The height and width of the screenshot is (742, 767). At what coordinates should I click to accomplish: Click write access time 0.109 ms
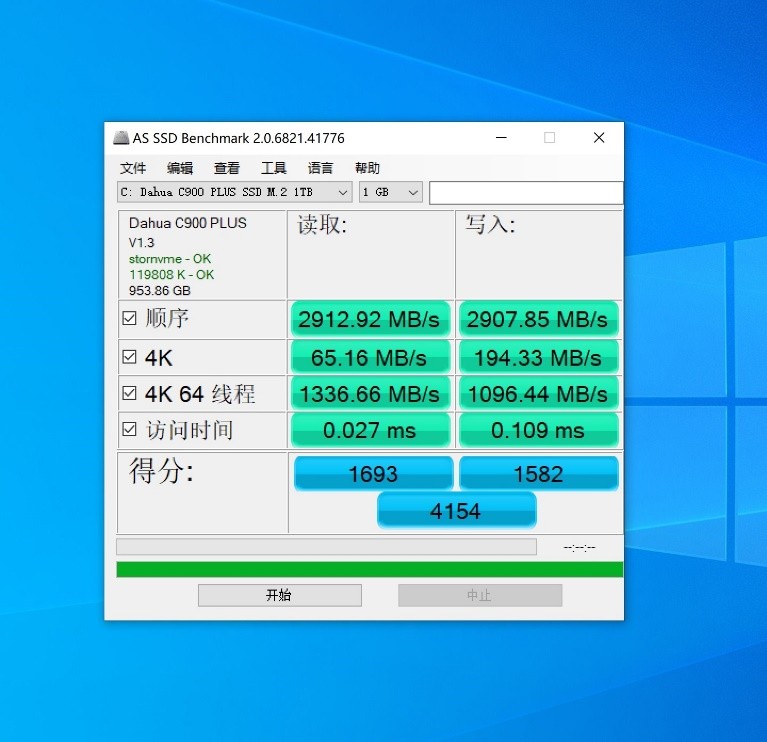[538, 430]
